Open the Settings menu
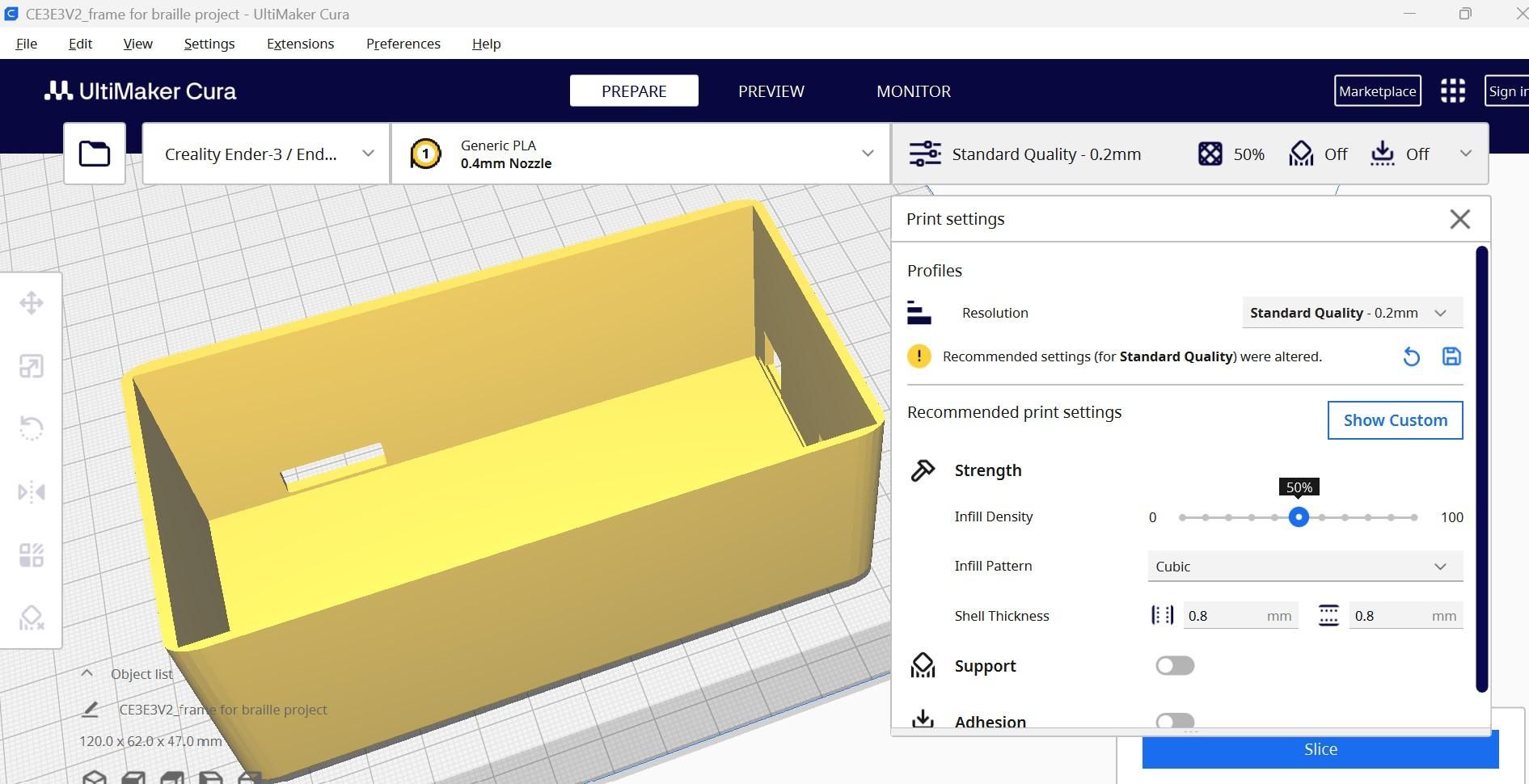The width and height of the screenshot is (1529, 784). [209, 44]
